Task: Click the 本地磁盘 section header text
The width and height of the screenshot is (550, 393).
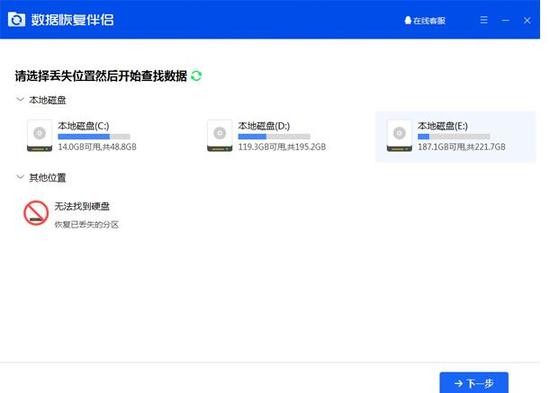Action: [x=47, y=100]
